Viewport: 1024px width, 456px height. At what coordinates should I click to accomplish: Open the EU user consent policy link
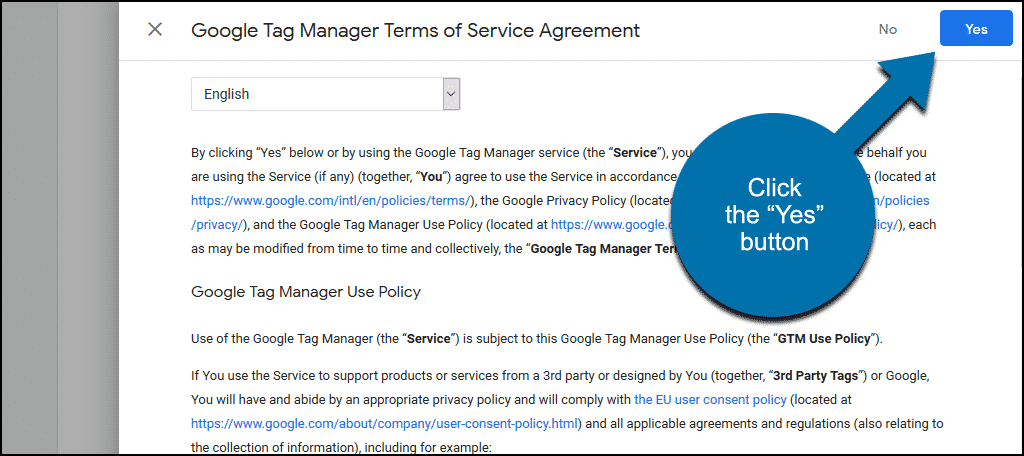pos(711,399)
